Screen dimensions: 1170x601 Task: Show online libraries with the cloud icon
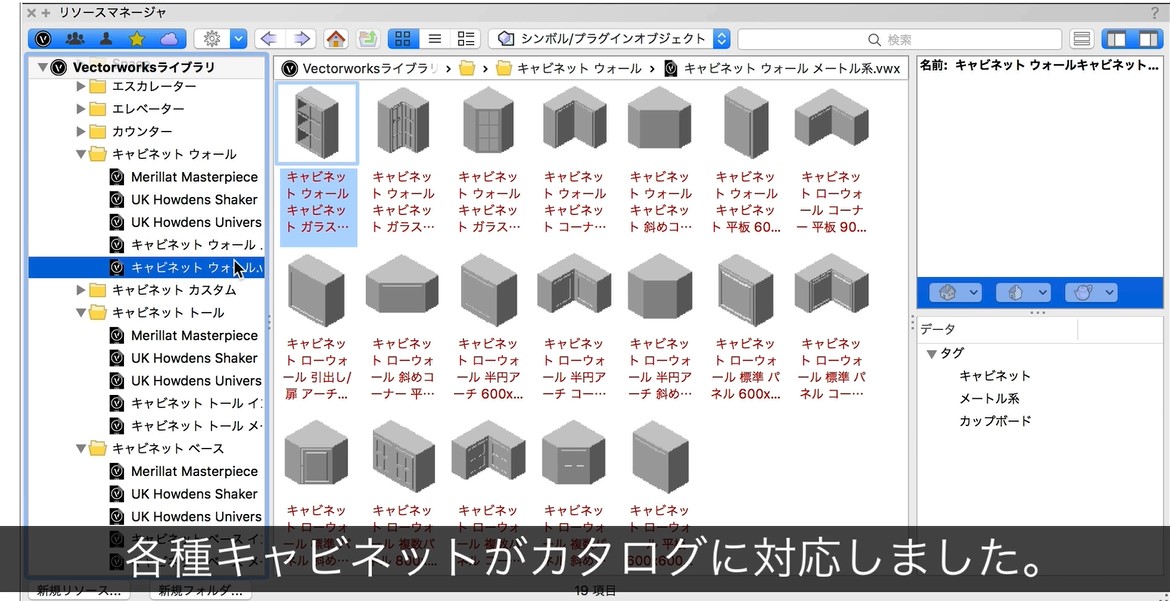(168, 39)
